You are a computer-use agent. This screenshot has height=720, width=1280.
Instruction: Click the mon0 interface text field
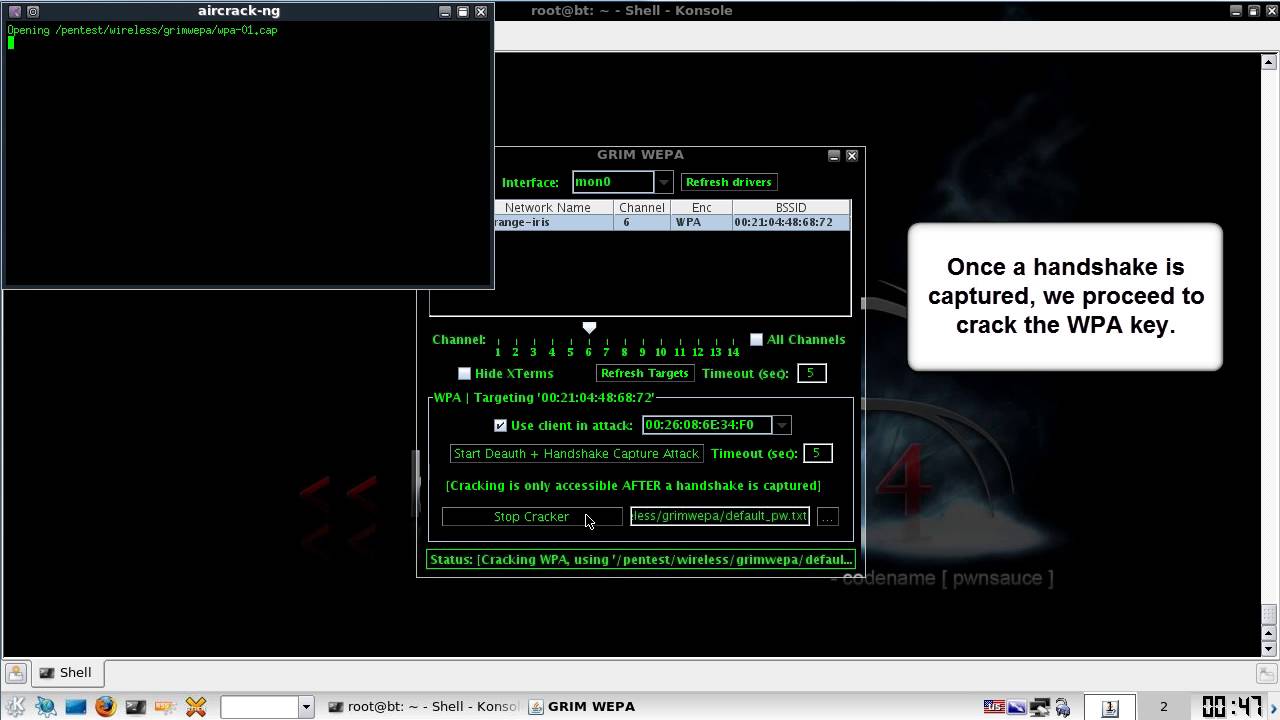click(x=613, y=182)
